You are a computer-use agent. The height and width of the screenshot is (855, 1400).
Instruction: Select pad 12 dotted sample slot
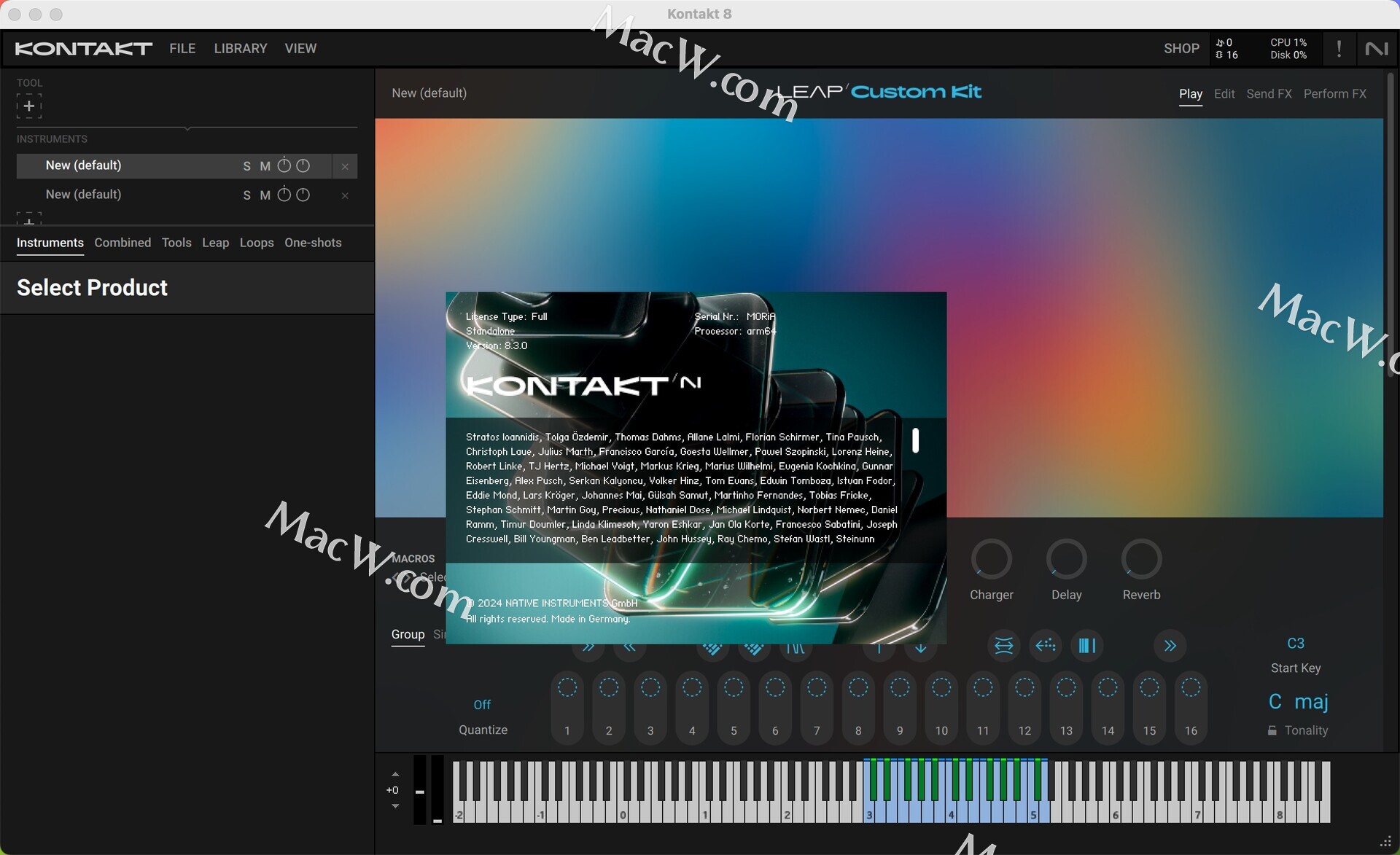coord(1024,687)
